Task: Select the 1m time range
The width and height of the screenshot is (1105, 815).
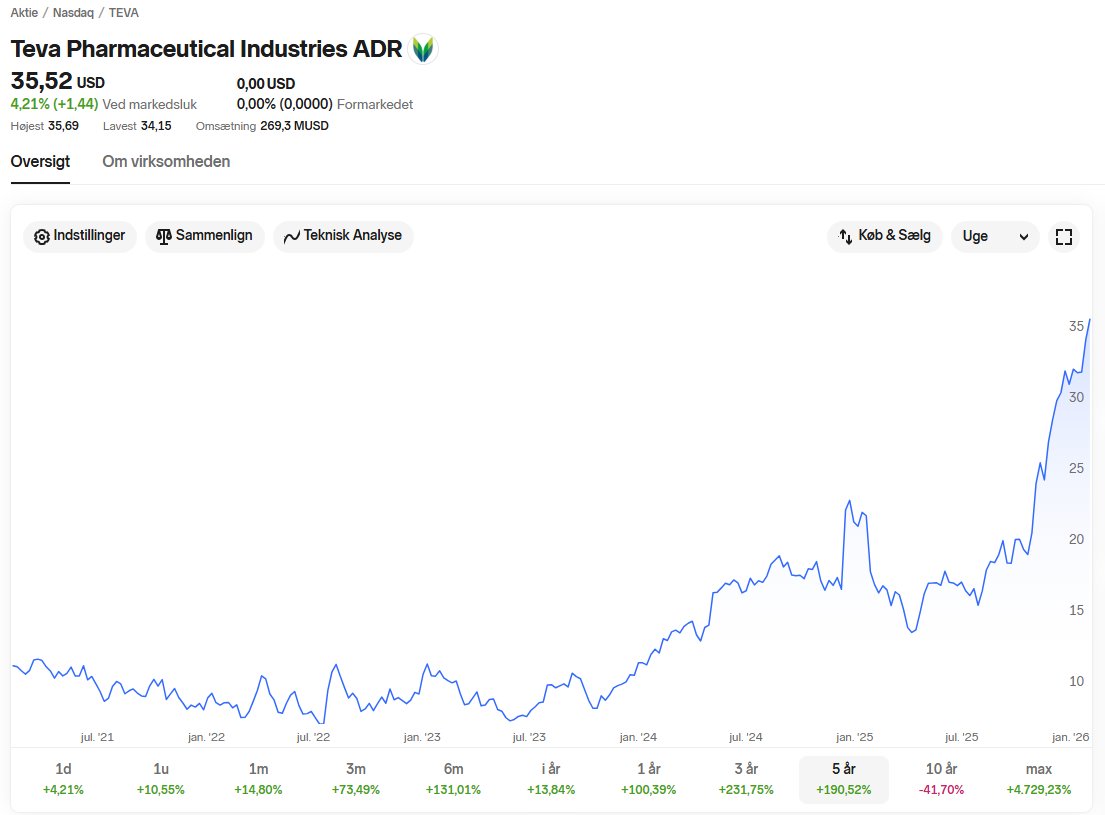Action: tap(259, 779)
